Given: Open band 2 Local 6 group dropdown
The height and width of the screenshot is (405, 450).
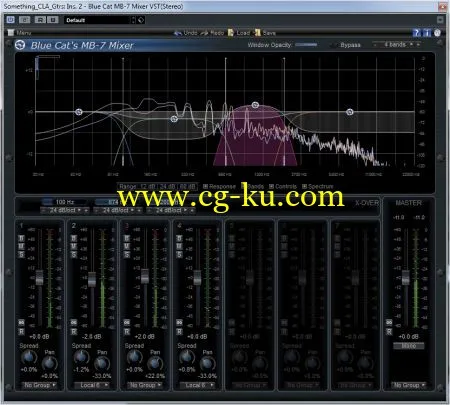Looking at the screenshot, I should (92, 385).
